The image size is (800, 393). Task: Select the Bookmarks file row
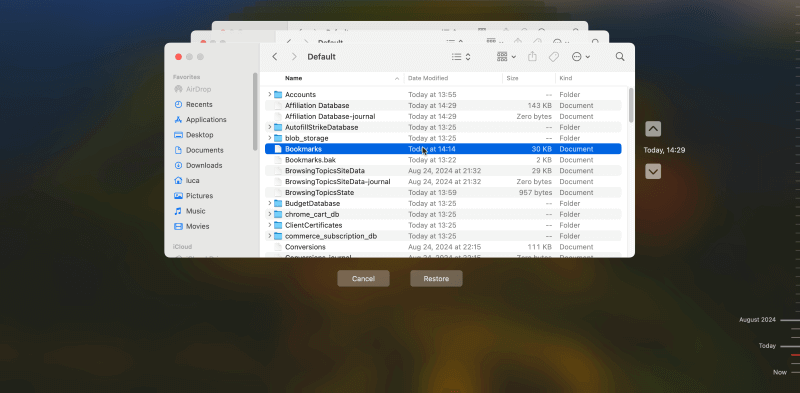[x=443, y=149]
